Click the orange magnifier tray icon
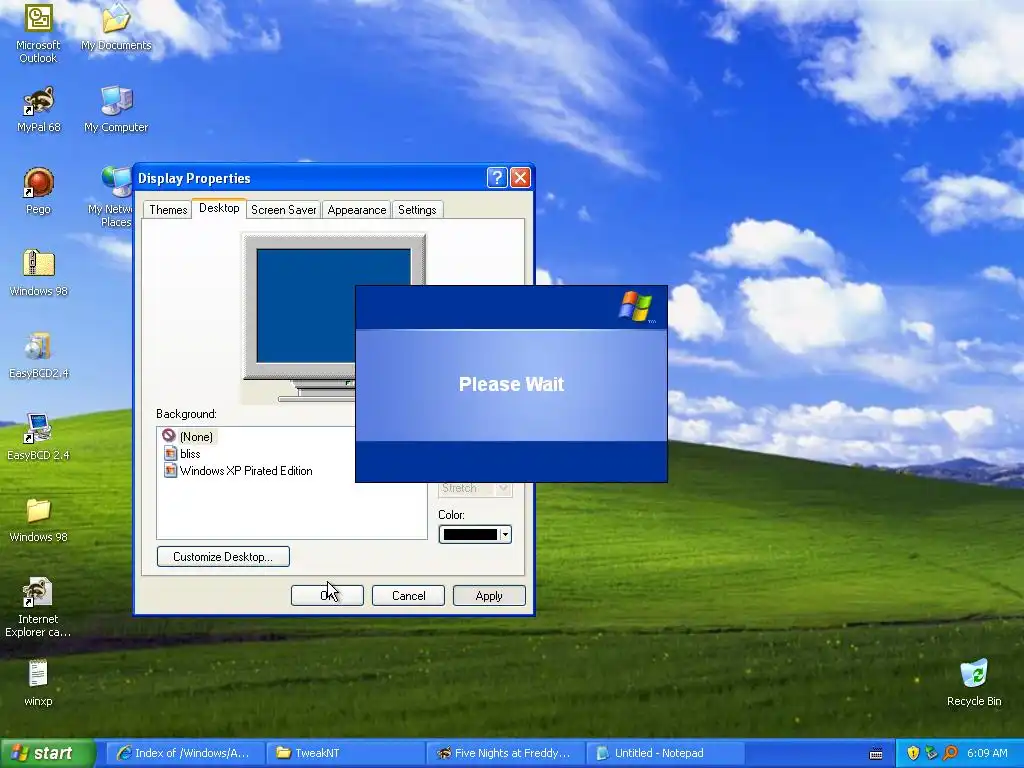This screenshot has height=768, width=1024. click(950, 753)
